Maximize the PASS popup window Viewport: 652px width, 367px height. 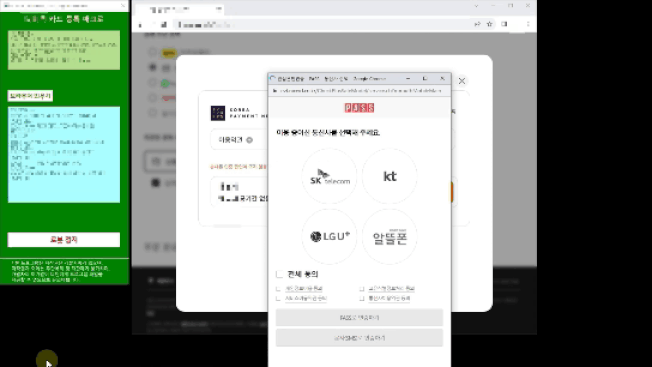[425, 79]
